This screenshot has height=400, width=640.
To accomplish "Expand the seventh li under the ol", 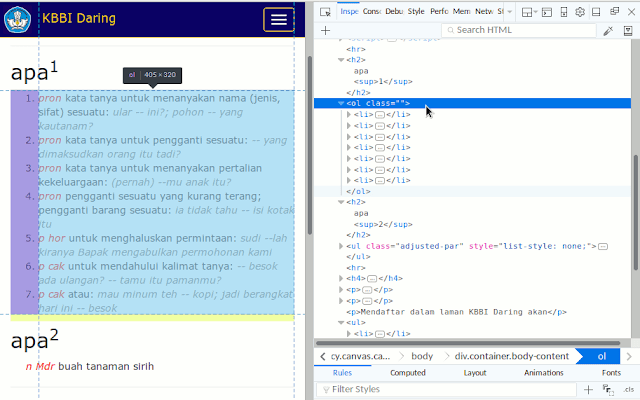I will 349,180.
